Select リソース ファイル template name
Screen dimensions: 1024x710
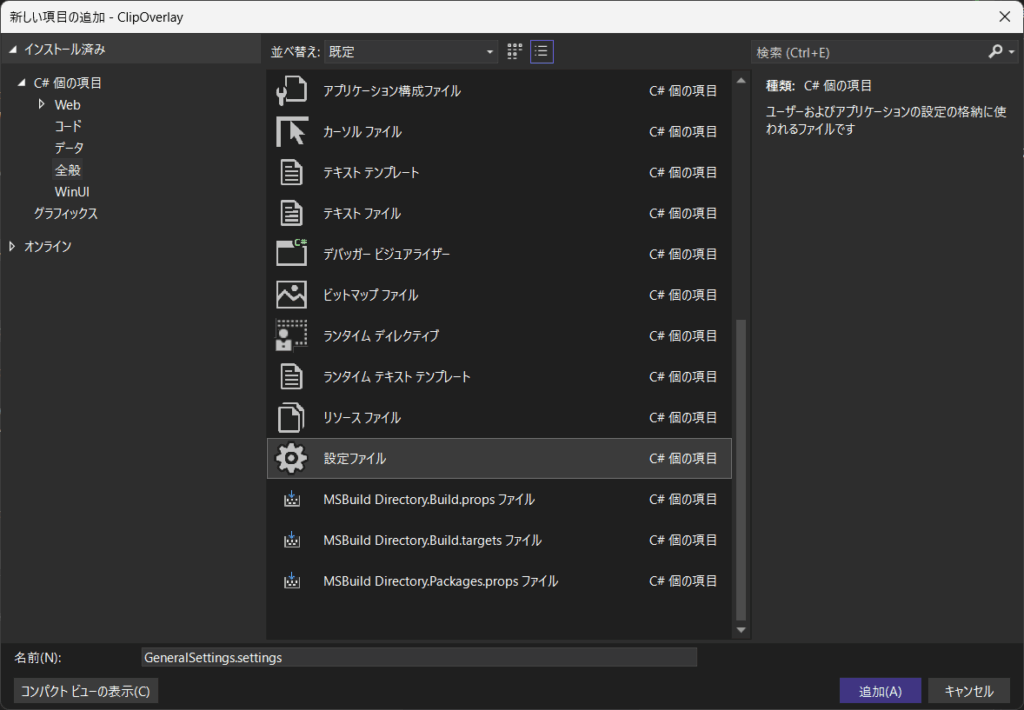pyautogui.click(x=362, y=417)
